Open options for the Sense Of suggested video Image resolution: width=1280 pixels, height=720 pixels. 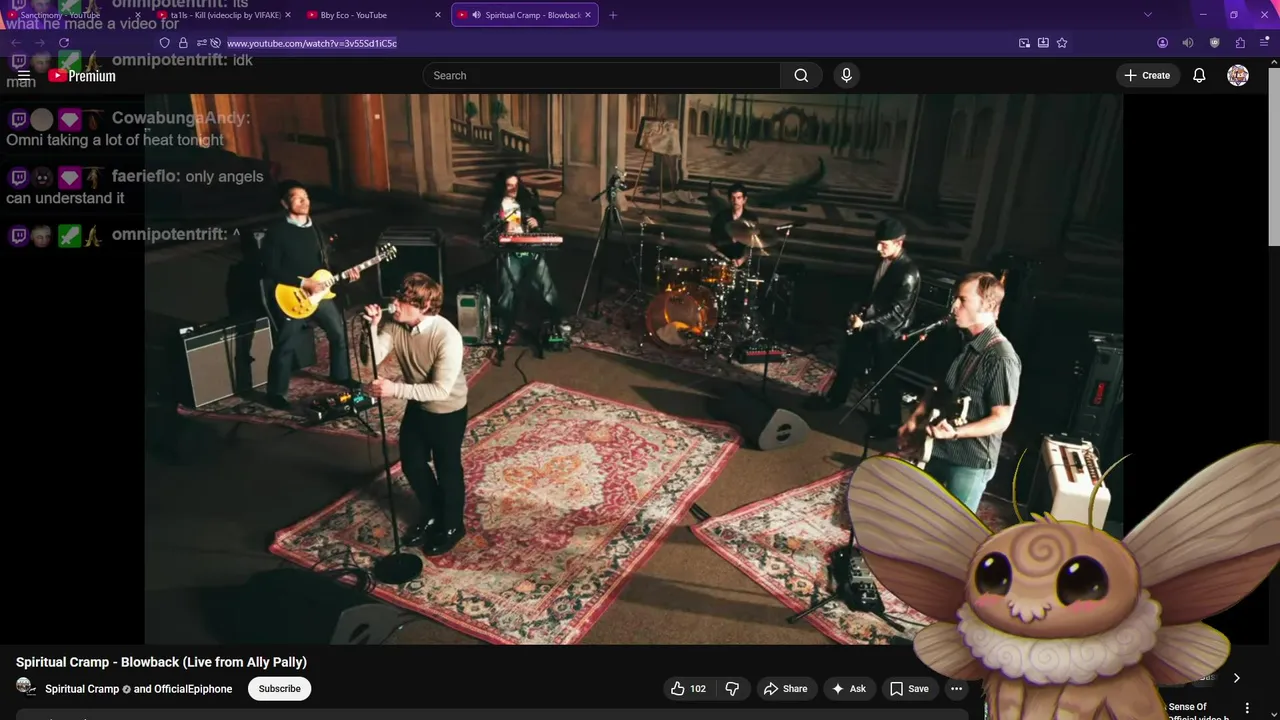1247,708
